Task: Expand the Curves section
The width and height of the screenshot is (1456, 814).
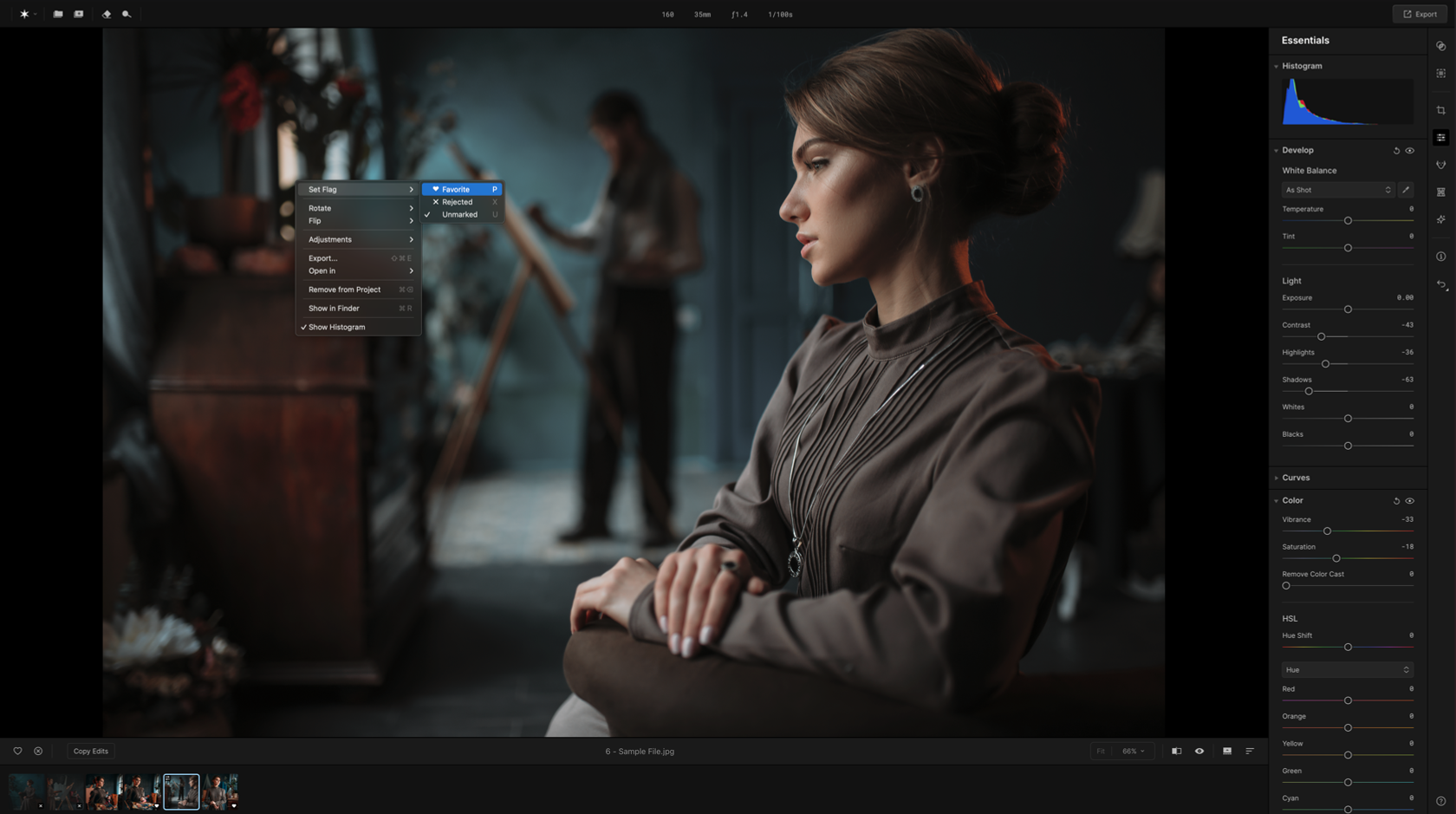Action: [x=1295, y=477]
